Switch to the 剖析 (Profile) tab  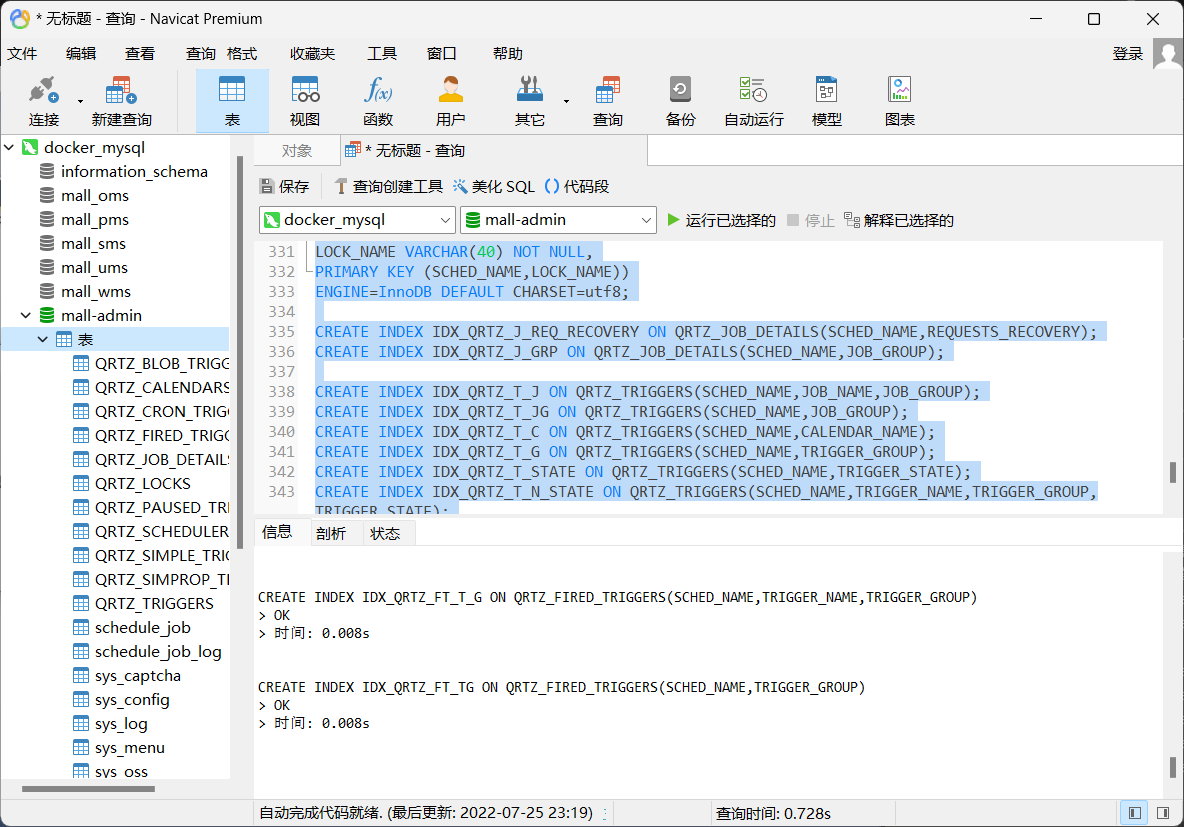[331, 534]
